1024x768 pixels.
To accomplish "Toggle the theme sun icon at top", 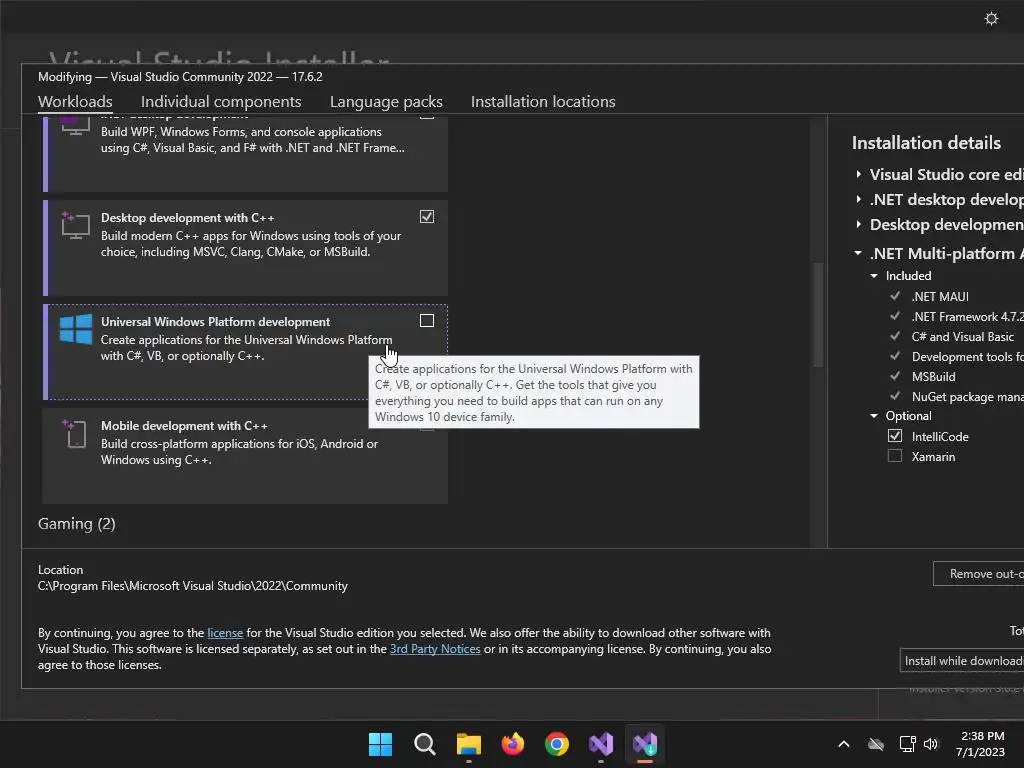I will click(991, 18).
